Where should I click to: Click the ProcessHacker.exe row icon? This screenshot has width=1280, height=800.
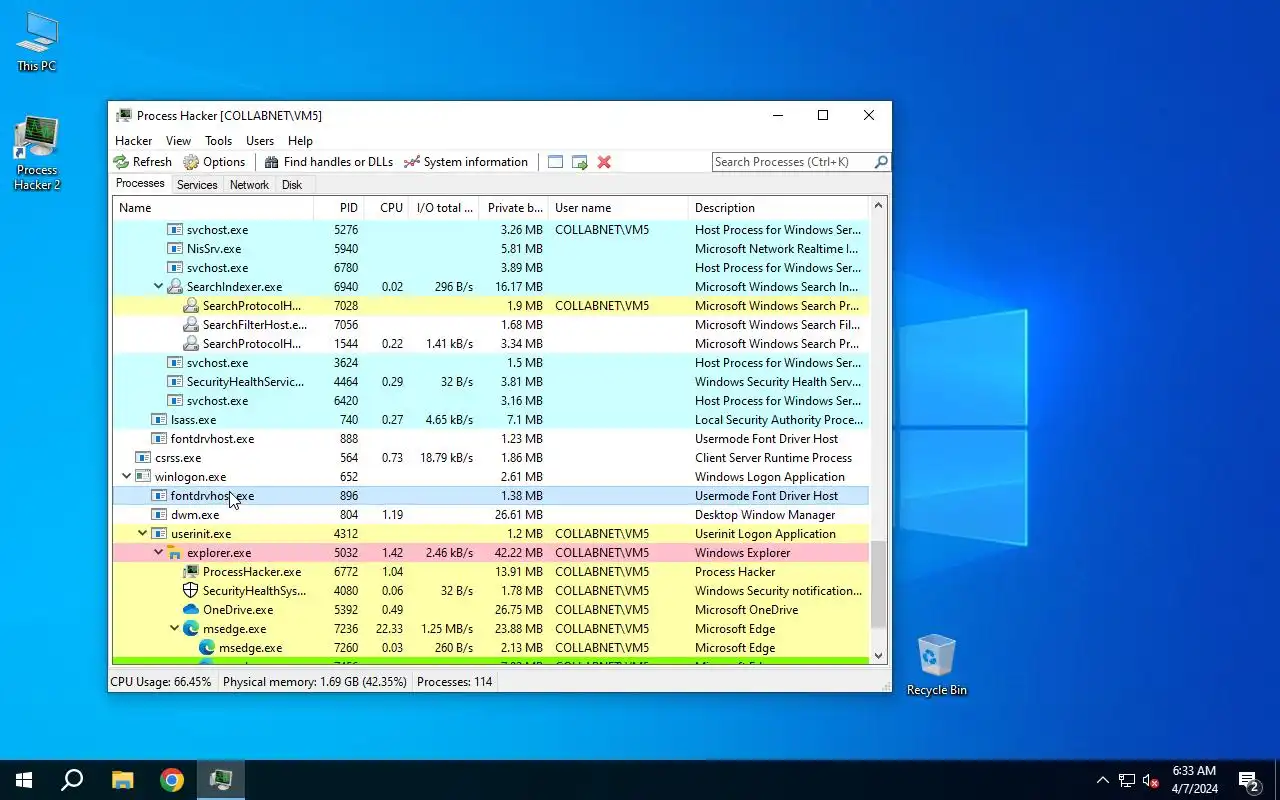[x=191, y=572]
